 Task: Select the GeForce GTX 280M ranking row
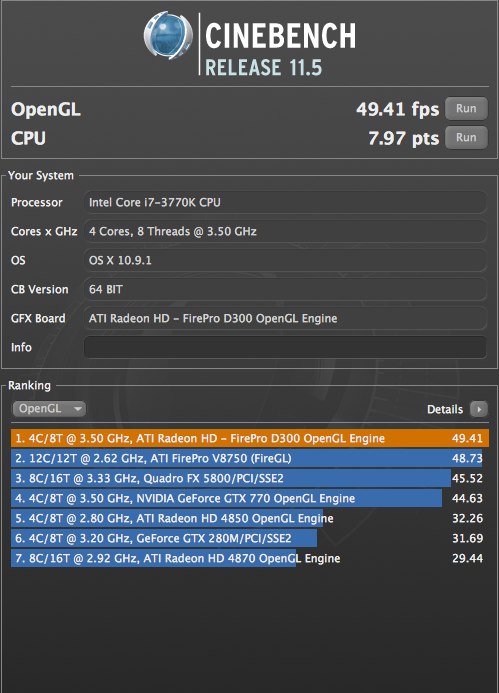(250, 538)
